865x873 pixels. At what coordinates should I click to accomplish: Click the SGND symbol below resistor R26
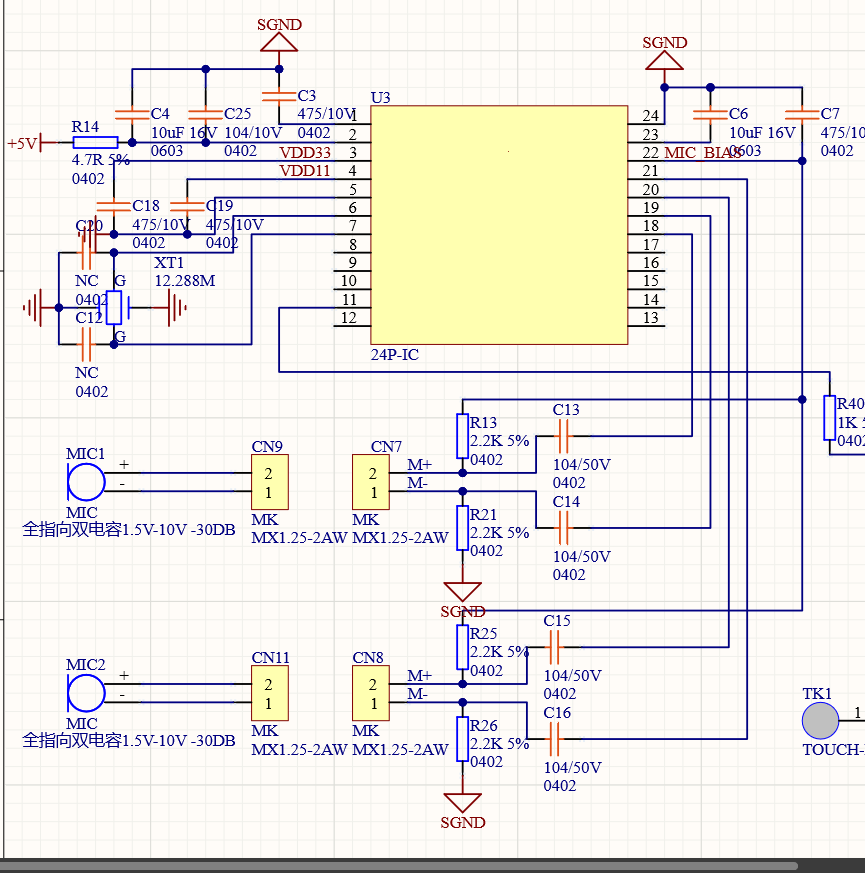pos(462,803)
